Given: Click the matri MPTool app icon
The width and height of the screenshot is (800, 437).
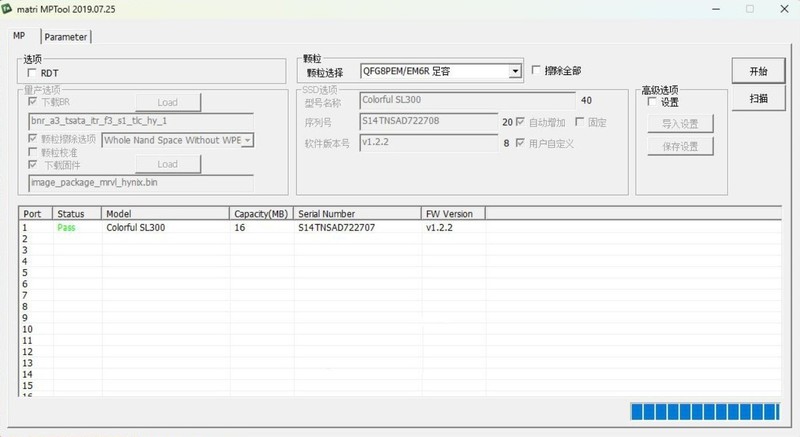Looking at the screenshot, I should 7,9.
